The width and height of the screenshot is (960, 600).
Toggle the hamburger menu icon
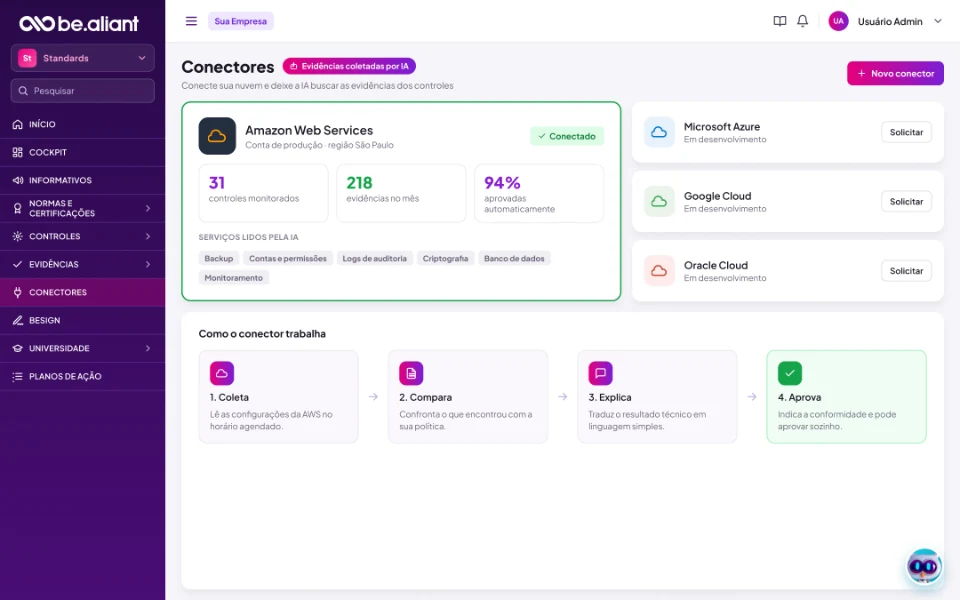(x=191, y=21)
